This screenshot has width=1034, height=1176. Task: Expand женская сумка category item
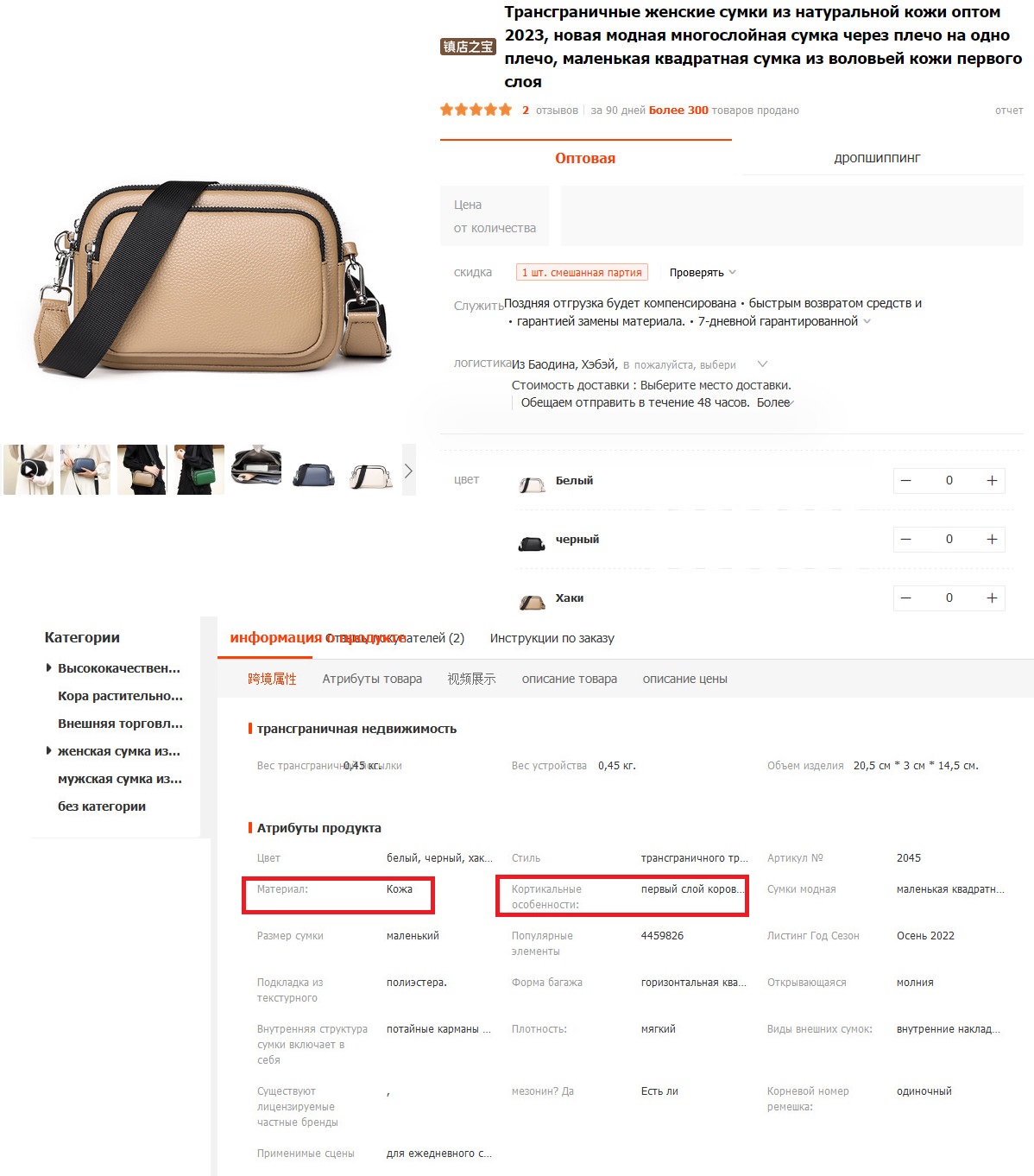pos(48,751)
